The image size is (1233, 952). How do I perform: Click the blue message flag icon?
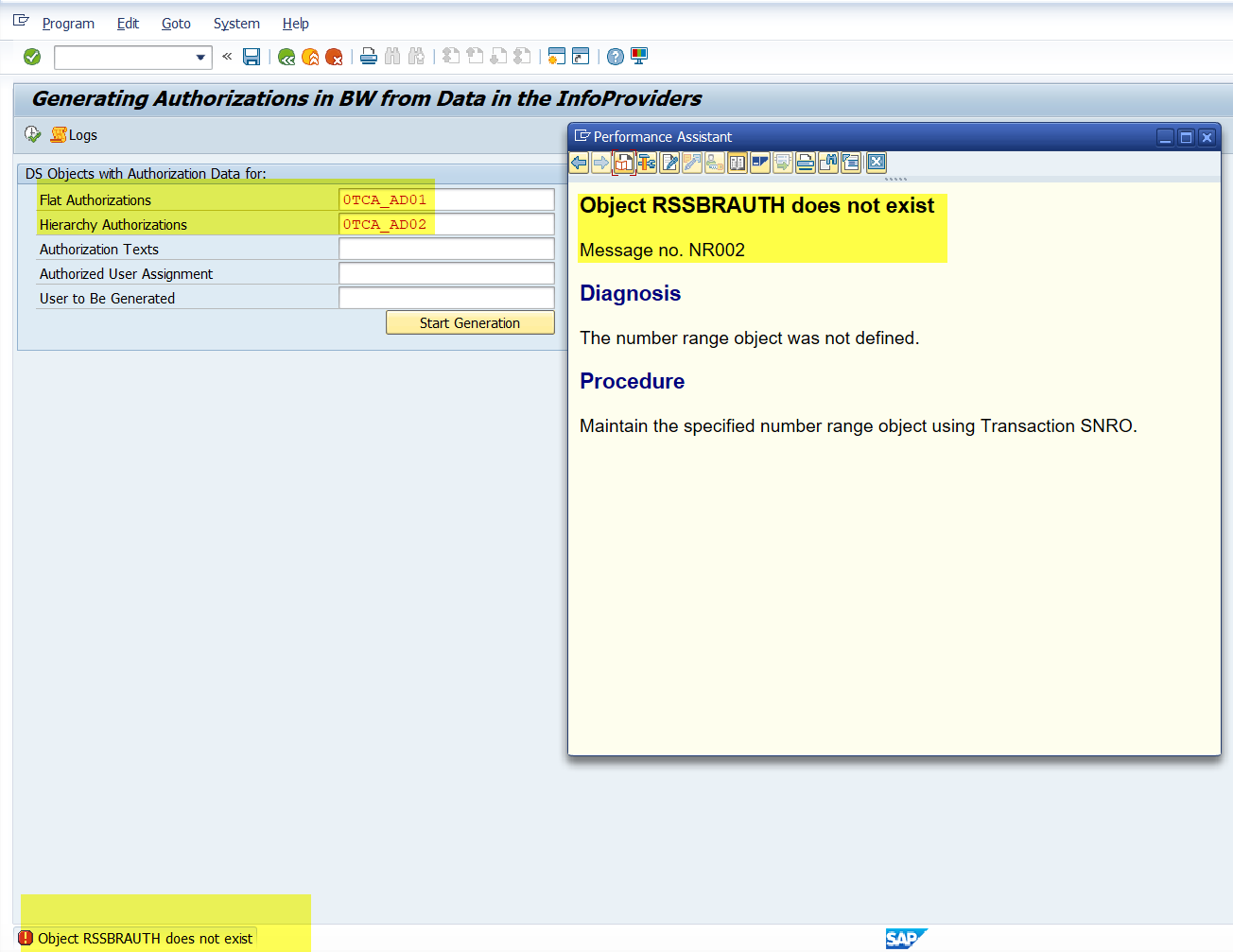760,163
